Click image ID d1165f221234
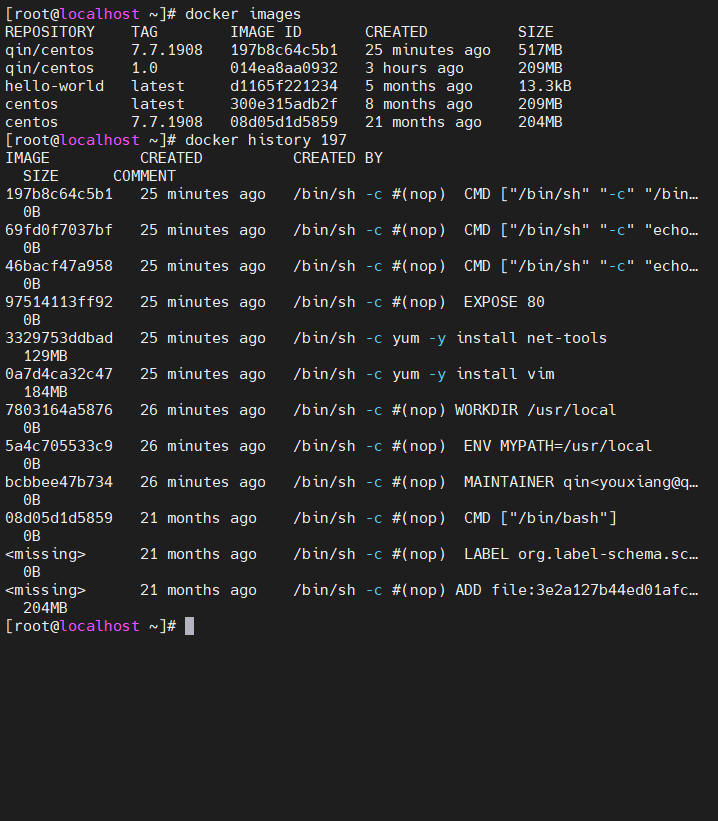The width and height of the screenshot is (718, 821). pyautogui.click(x=284, y=86)
